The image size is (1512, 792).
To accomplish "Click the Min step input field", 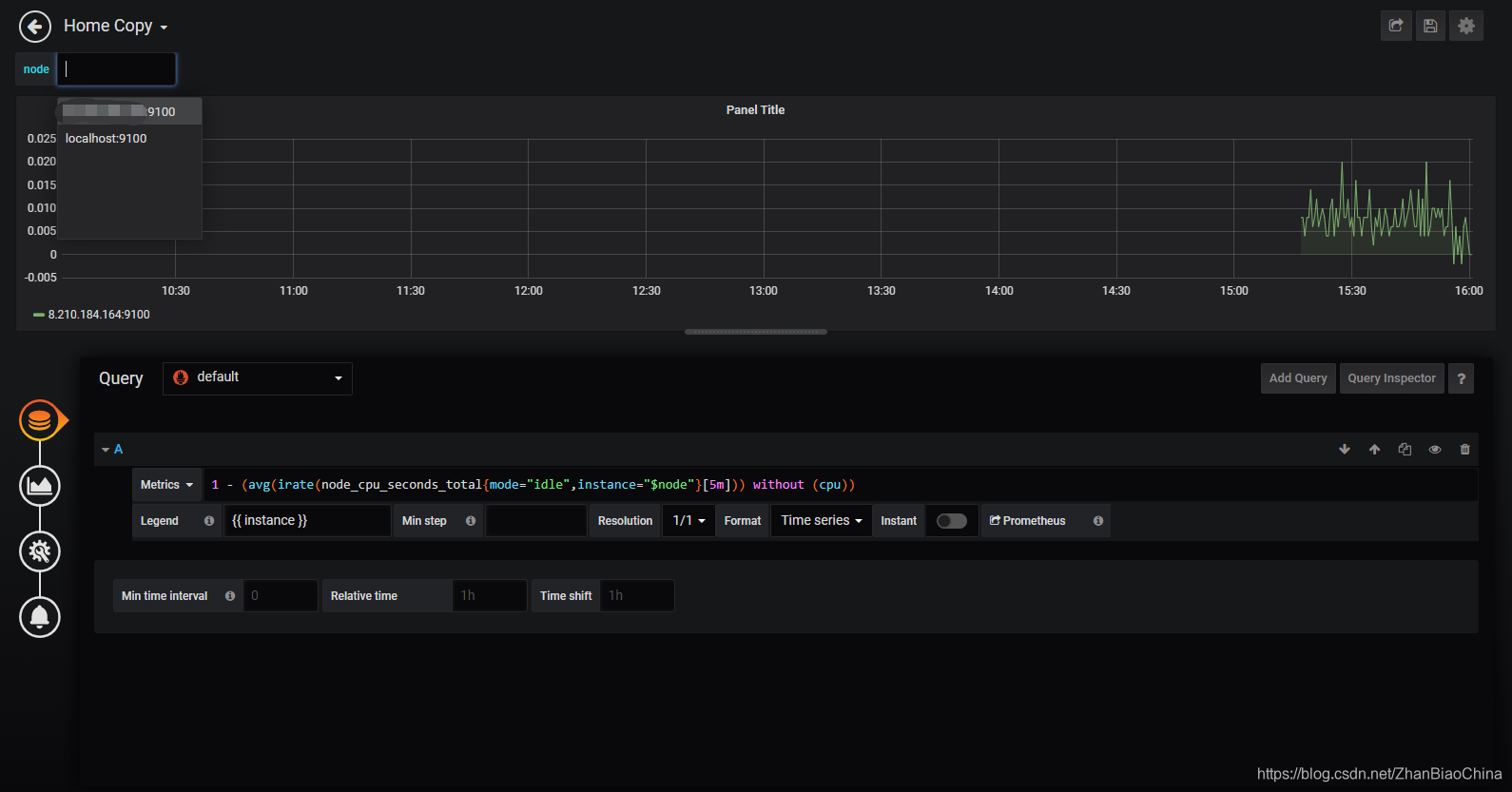I will [536, 521].
